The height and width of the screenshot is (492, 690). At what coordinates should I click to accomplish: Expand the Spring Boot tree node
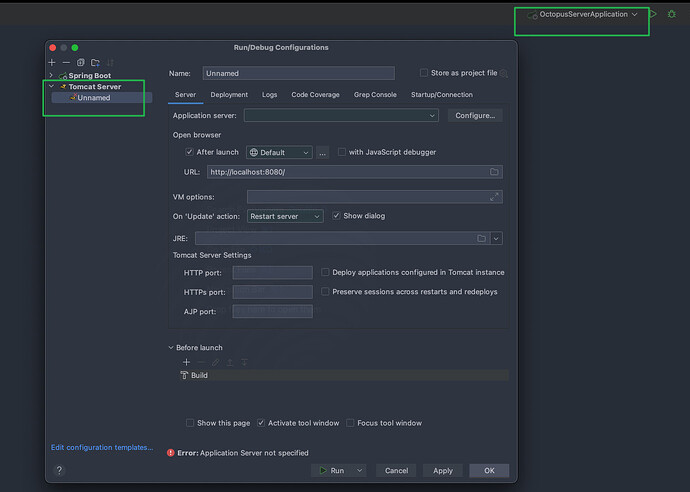click(x=51, y=75)
